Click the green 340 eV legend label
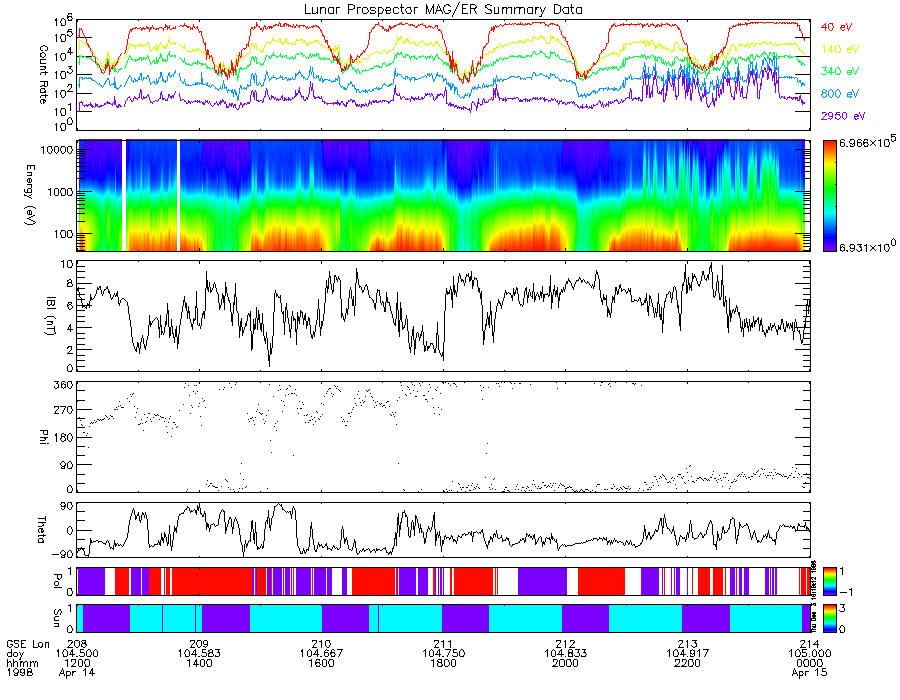 [x=840, y=71]
